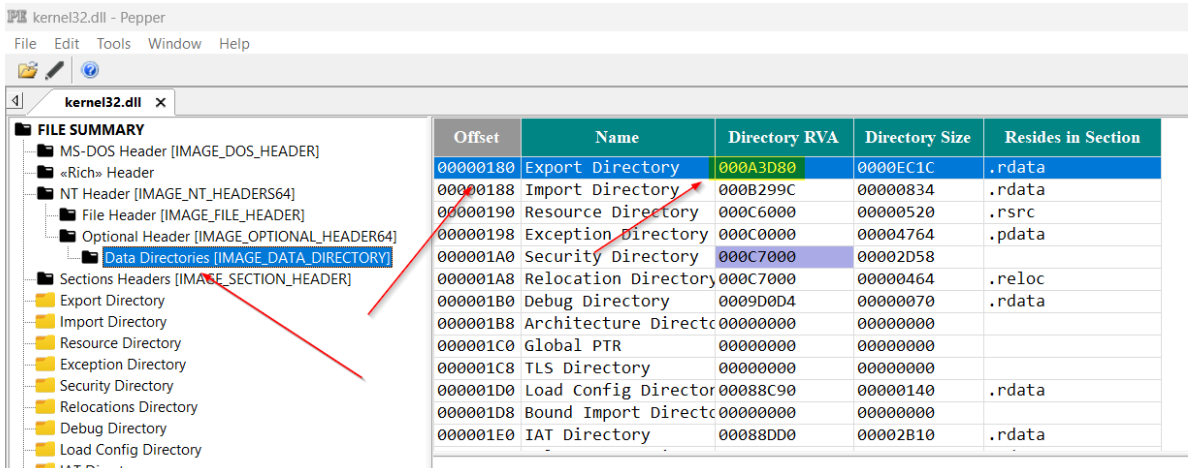The image size is (1202, 472).
Task: Click the pencil edit toolbar icon
Action: coord(55,70)
